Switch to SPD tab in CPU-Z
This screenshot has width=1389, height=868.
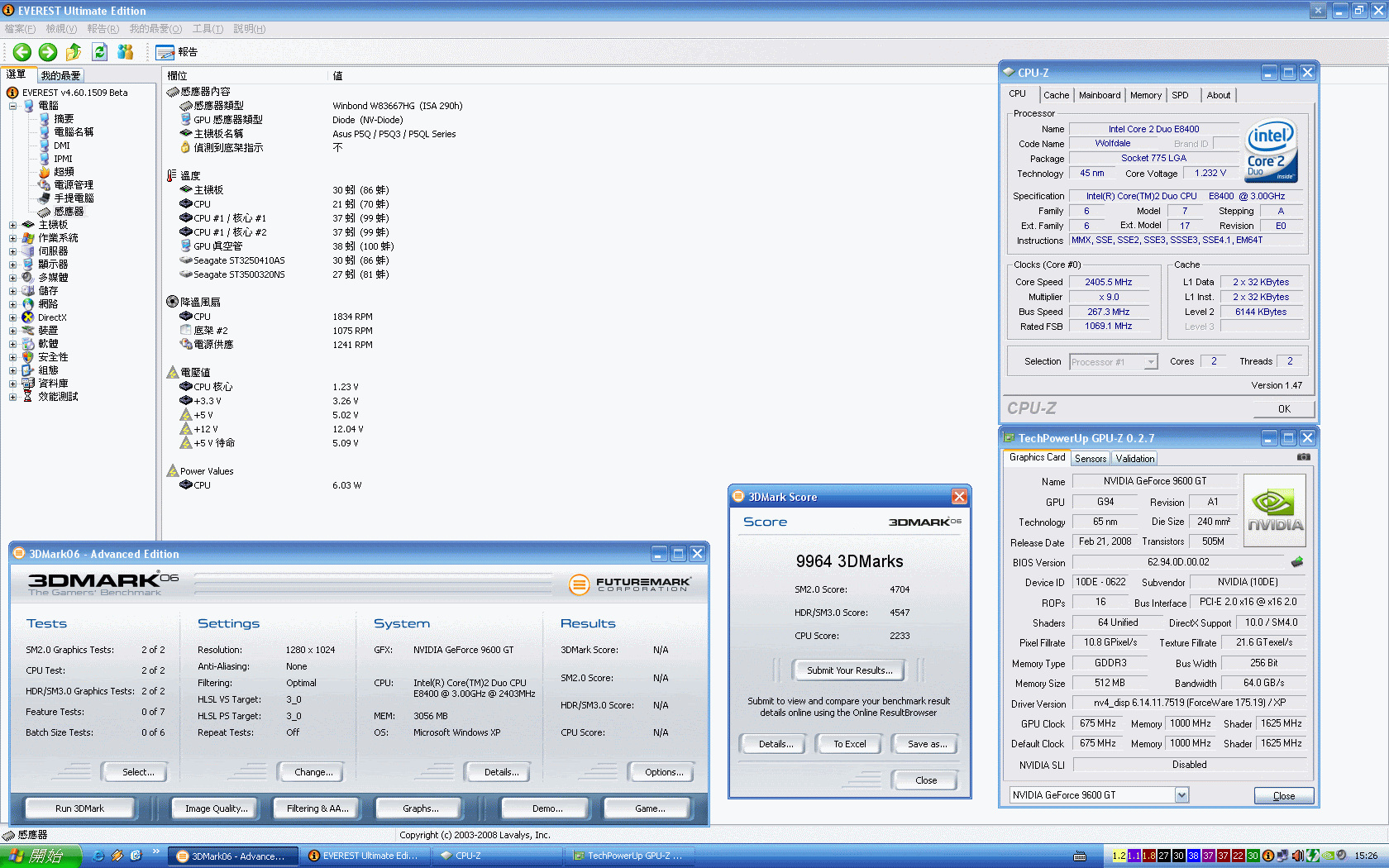[x=1180, y=95]
